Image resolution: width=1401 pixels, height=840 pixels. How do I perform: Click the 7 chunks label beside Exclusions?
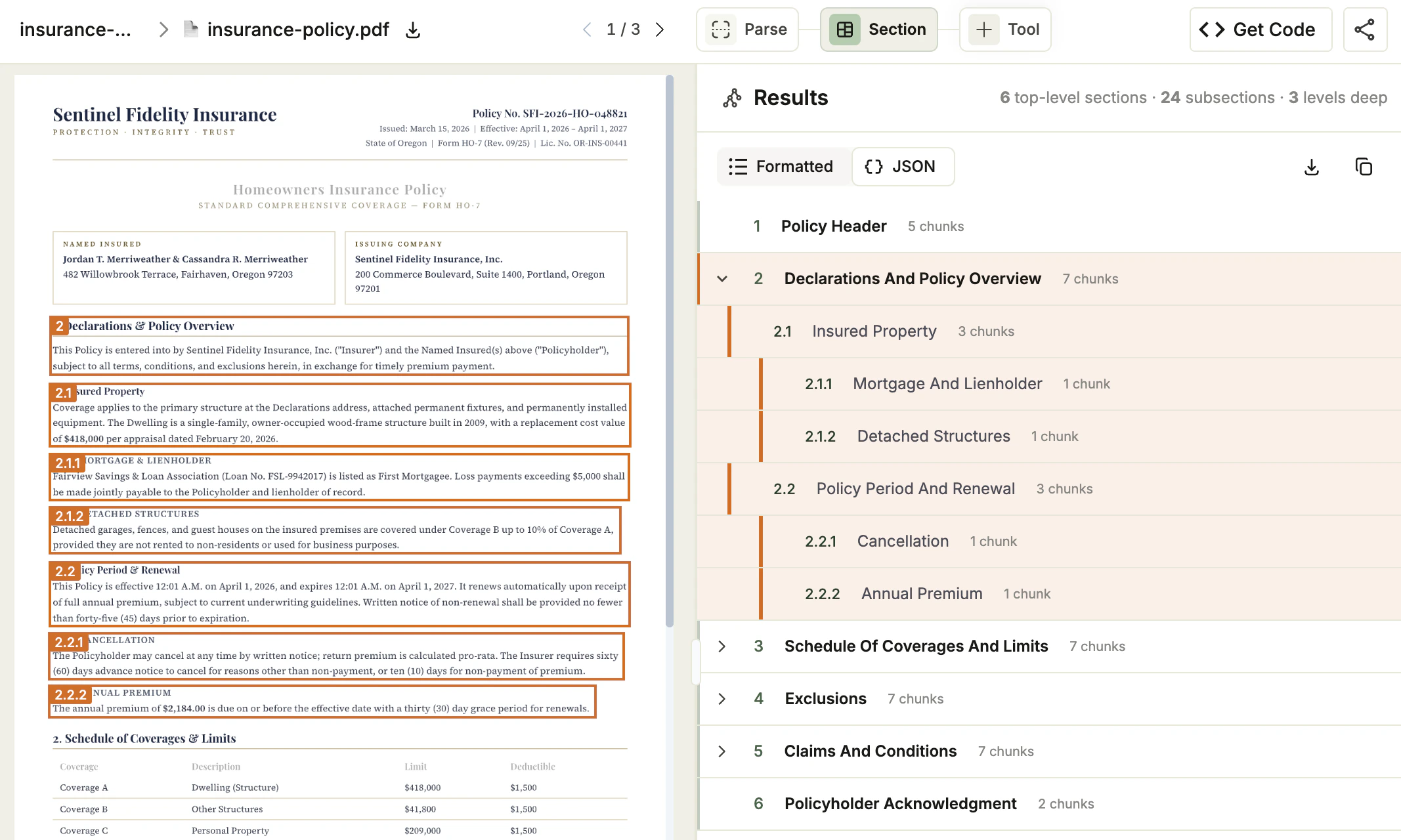915,699
